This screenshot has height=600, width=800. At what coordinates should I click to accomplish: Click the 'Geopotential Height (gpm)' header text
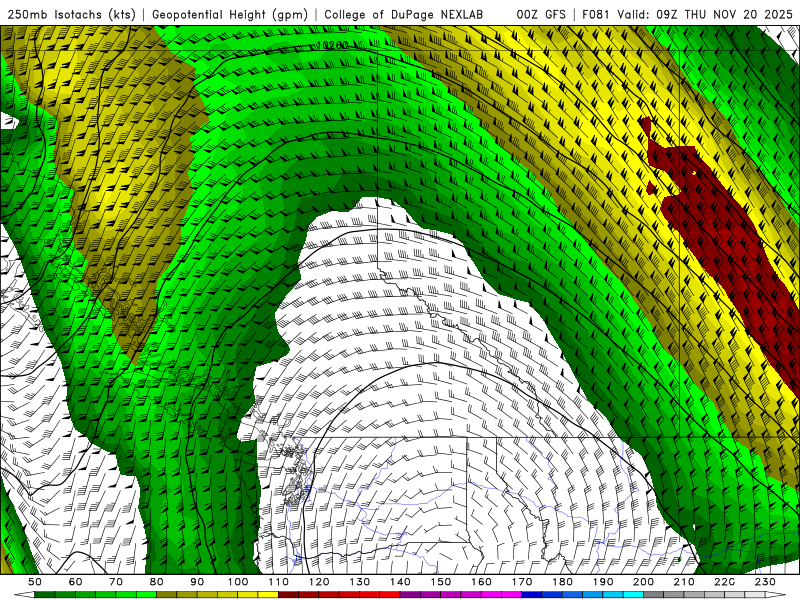point(230,15)
